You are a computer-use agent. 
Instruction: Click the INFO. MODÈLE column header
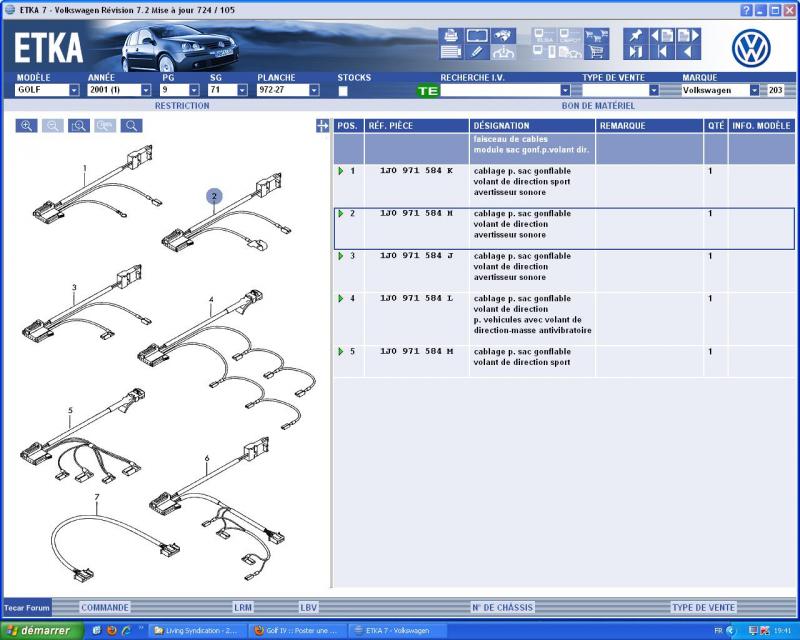point(761,126)
